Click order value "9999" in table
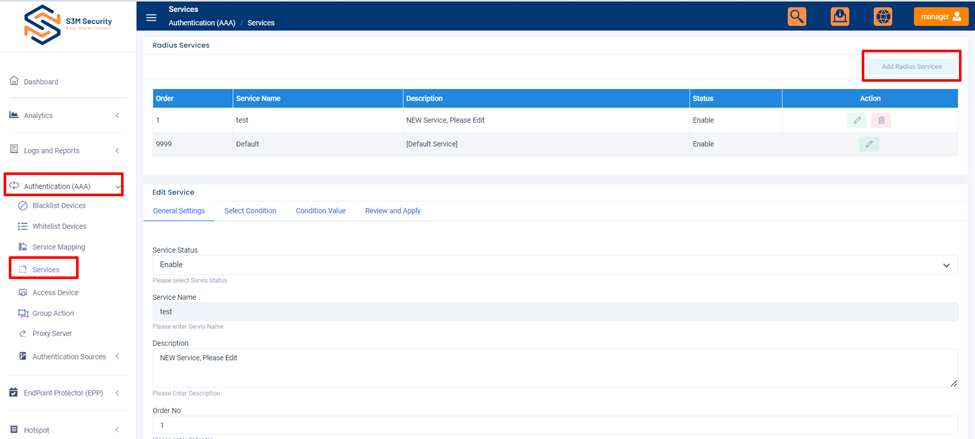This screenshot has height=439, width=975. (x=164, y=144)
